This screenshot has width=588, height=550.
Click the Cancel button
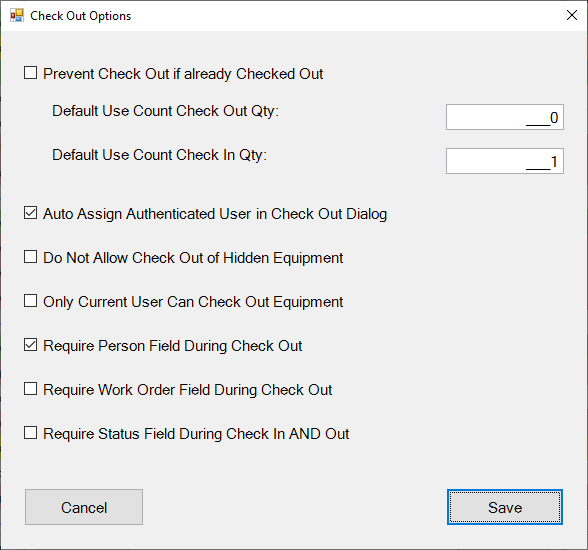click(84, 507)
